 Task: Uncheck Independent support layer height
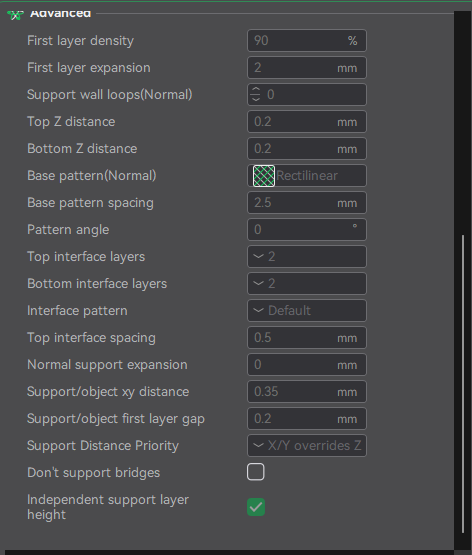(256, 507)
